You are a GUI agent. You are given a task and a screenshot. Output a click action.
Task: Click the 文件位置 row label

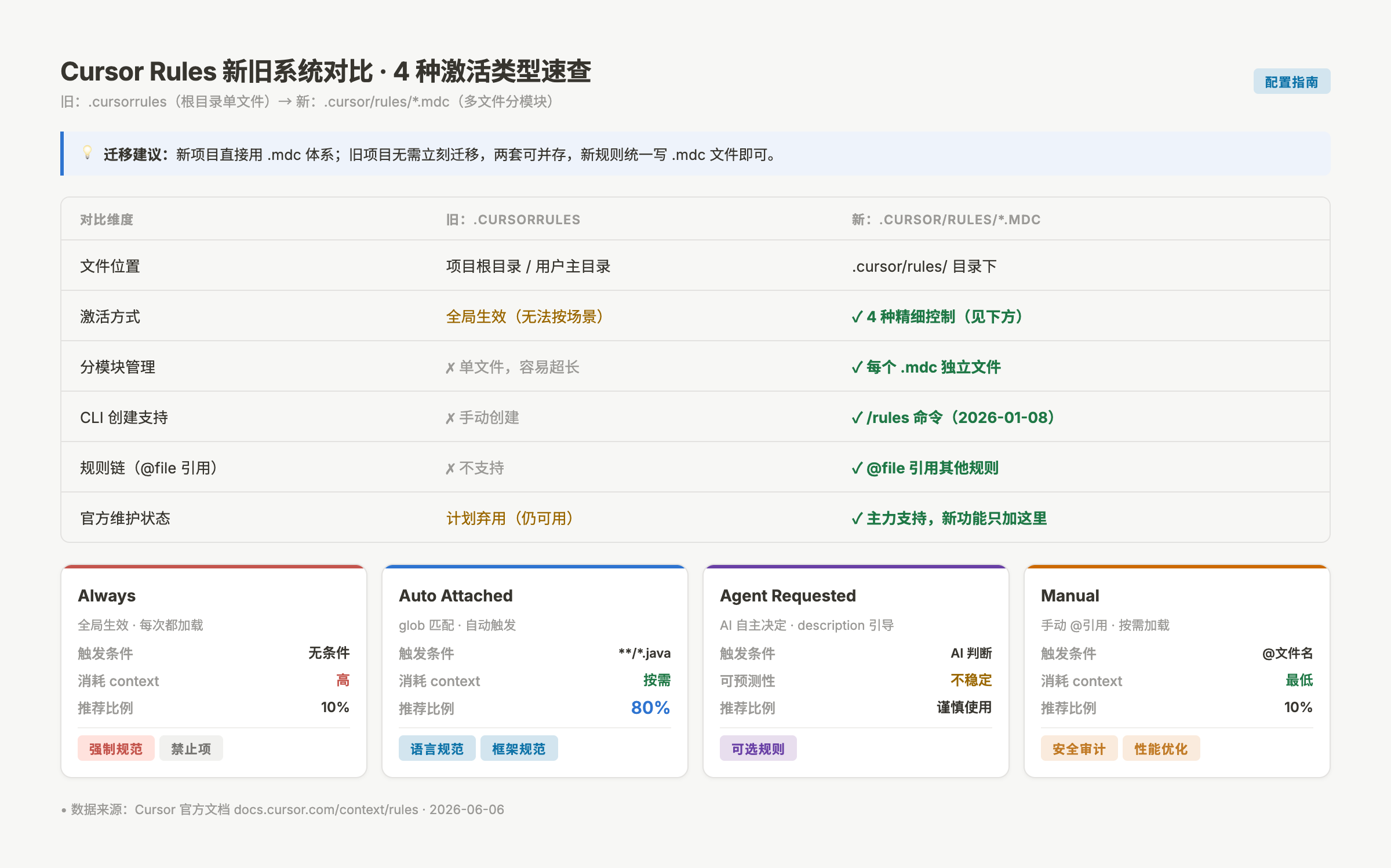[110, 267]
